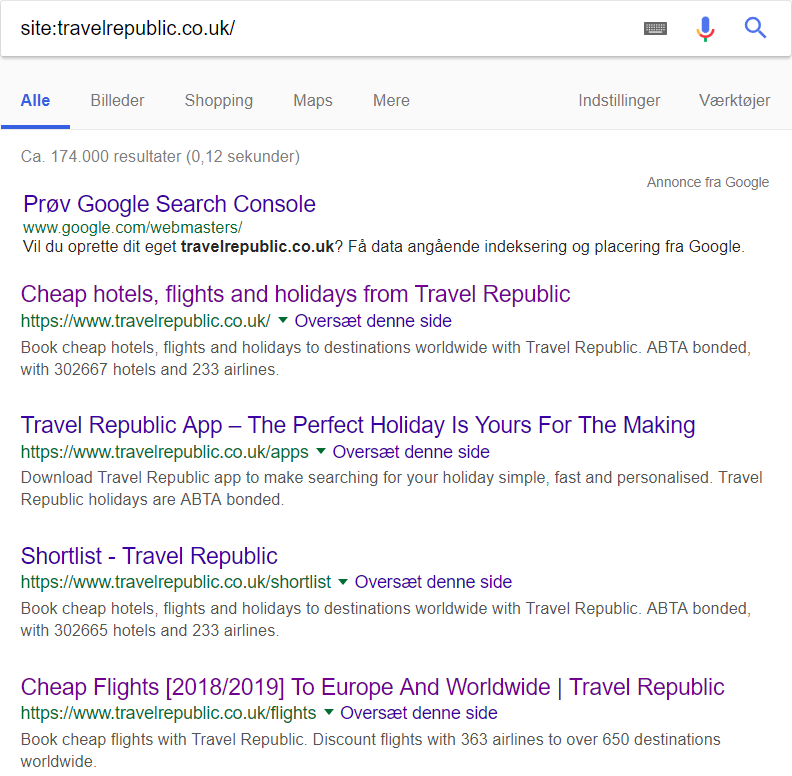Expand the arrow beside the /apps URL

tap(321, 451)
